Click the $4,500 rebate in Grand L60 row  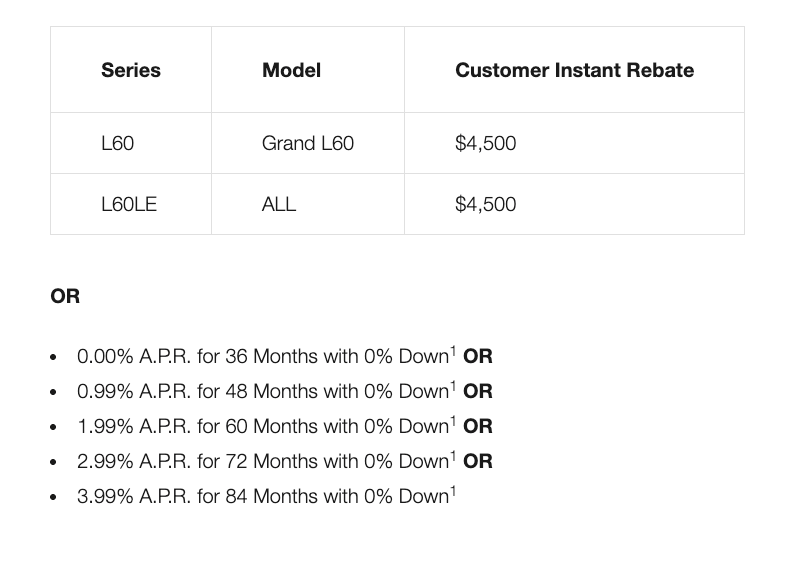(x=485, y=143)
